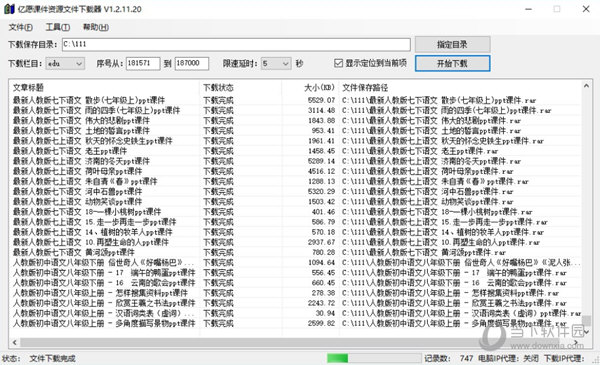
Task: Click size cell 30.94
Action: pos(326,313)
